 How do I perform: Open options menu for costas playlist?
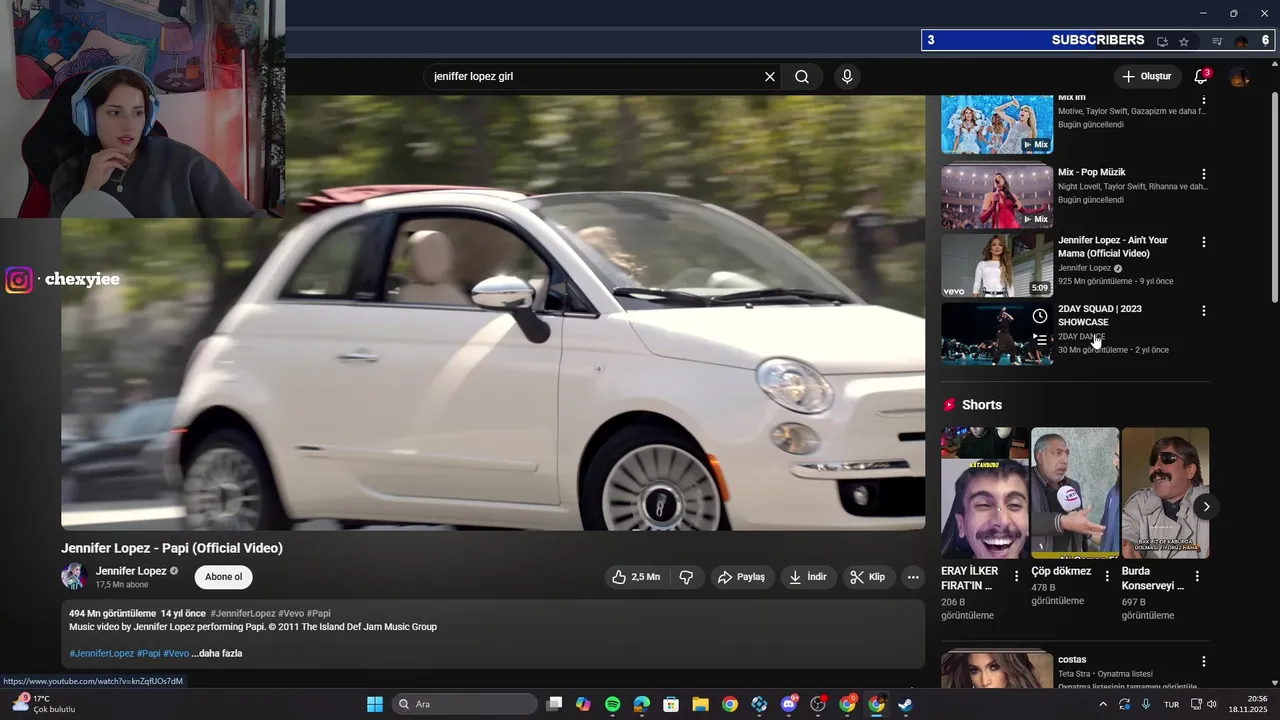[1204, 661]
